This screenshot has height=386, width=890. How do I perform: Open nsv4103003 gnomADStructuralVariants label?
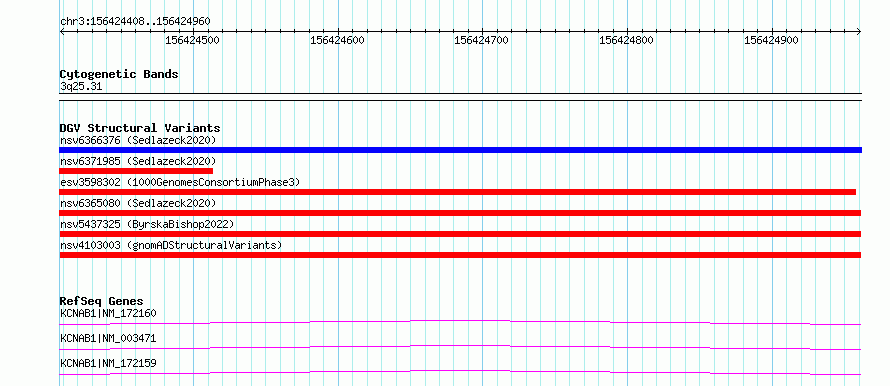click(171, 245)
